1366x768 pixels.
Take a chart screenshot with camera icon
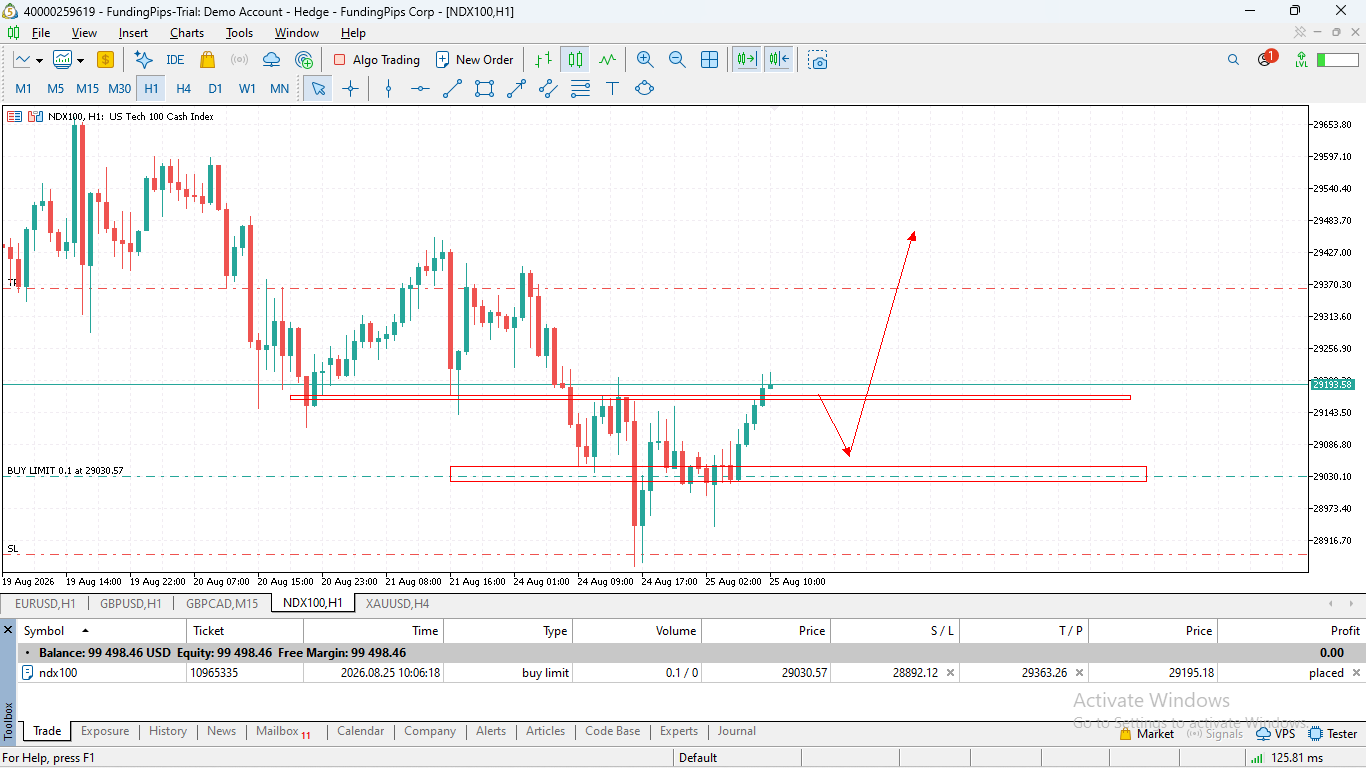pos(818,60)
